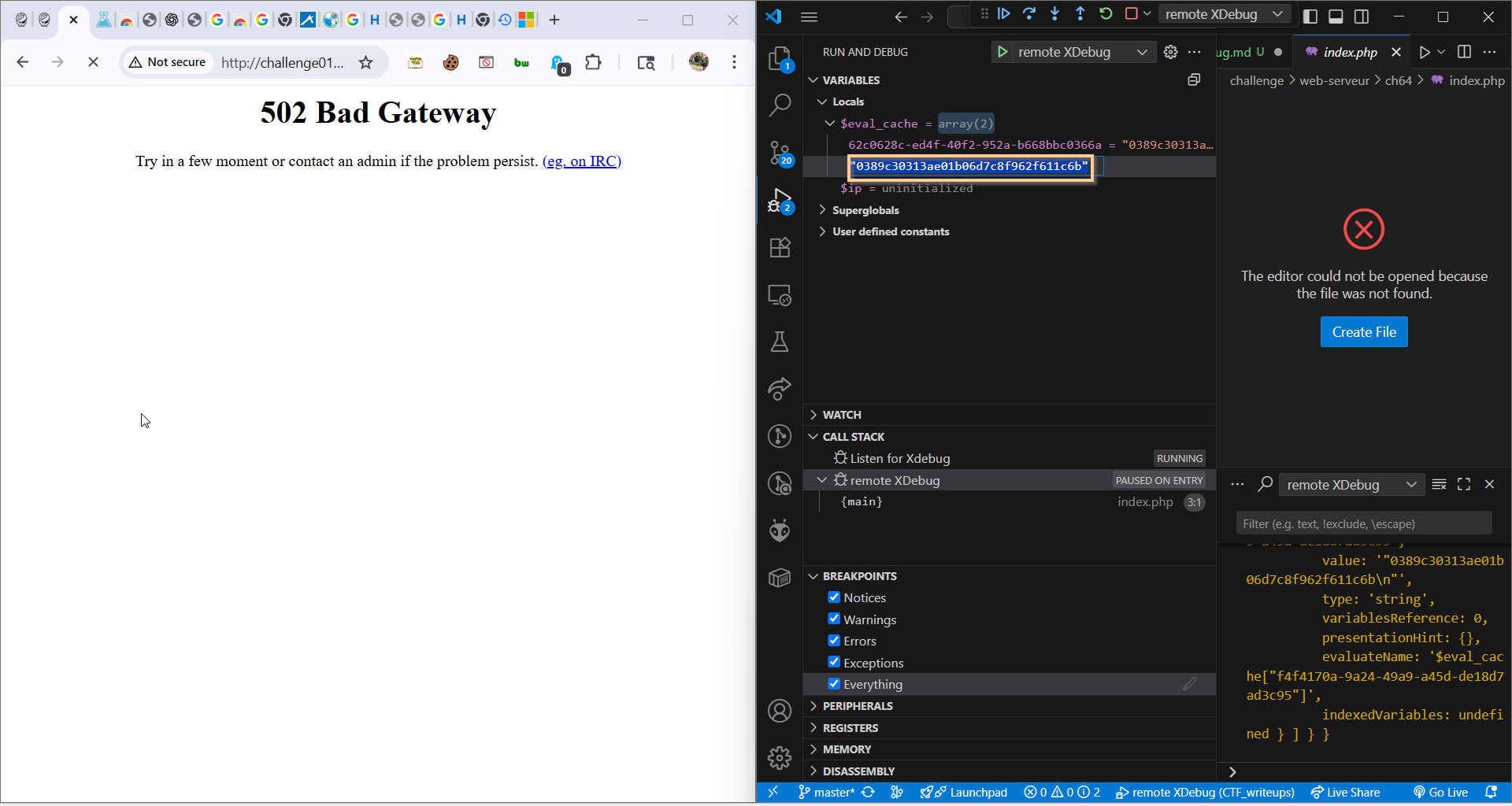
Task: Click the debug console filter input field
Action: (x=1364, y=523)
